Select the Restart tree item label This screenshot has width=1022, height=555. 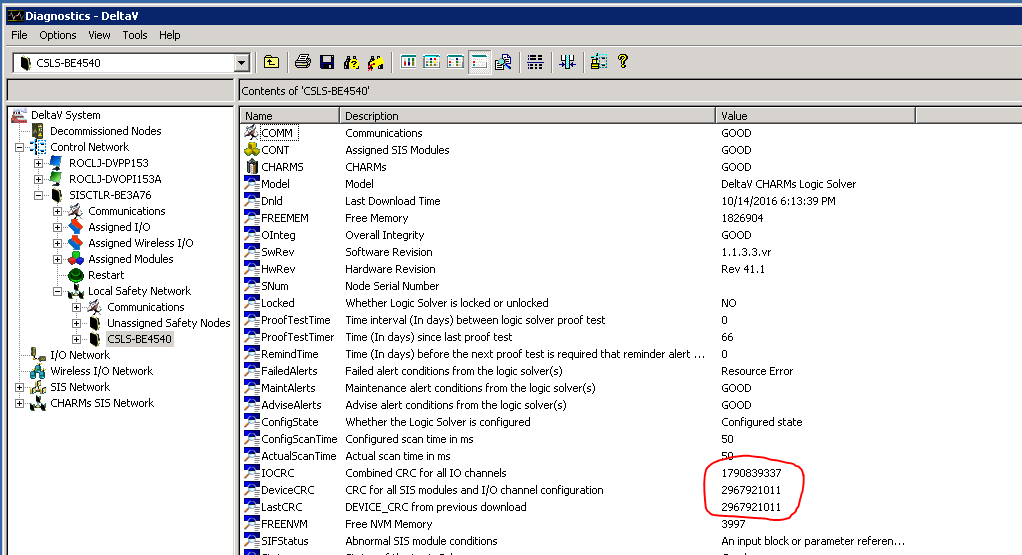[x=106, y=275]
